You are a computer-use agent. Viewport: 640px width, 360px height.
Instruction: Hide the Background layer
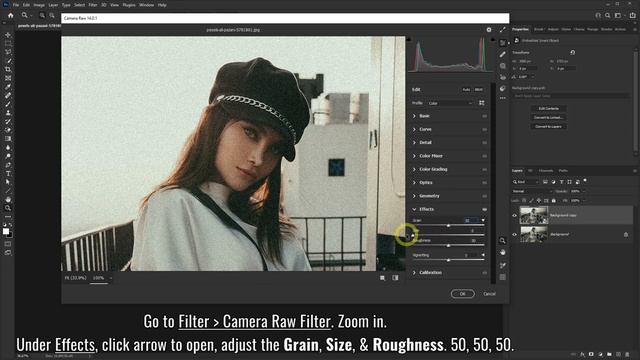pos(514,235)
